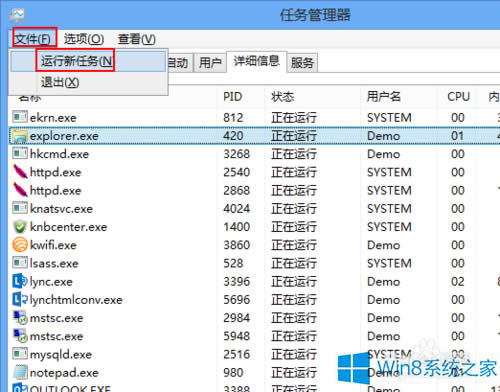Viewport: 500px width, 392px height.
Task: Click PID value 1400
Action: pos(237,227)
